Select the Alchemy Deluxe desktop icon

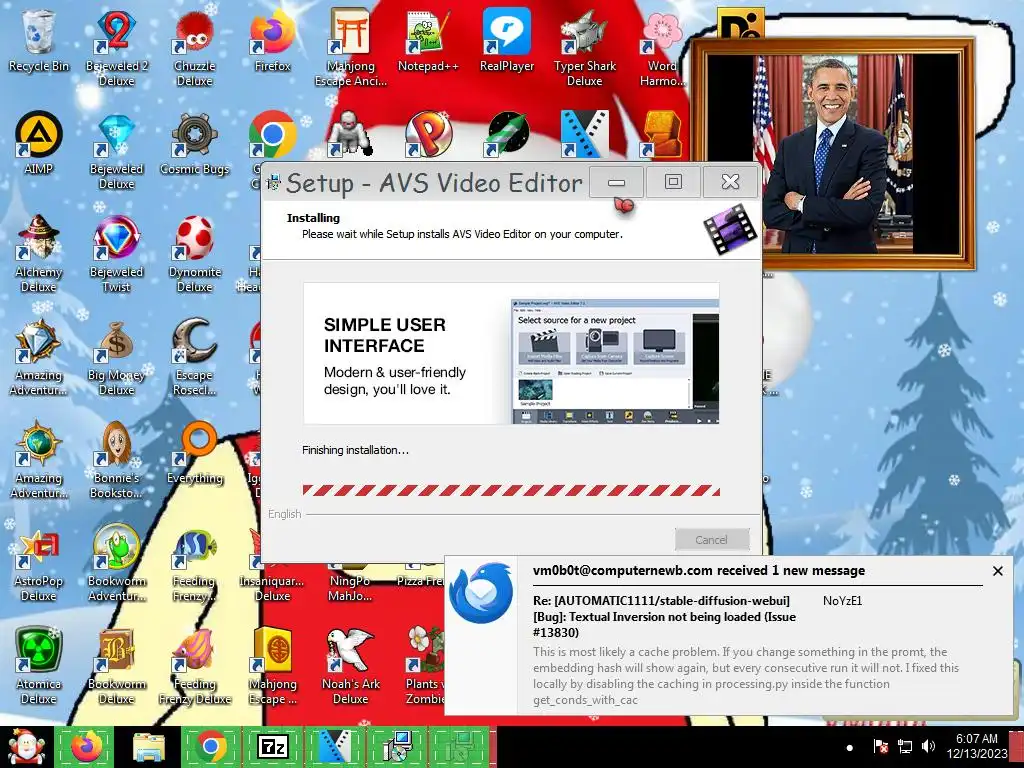[x=39, y=253]
